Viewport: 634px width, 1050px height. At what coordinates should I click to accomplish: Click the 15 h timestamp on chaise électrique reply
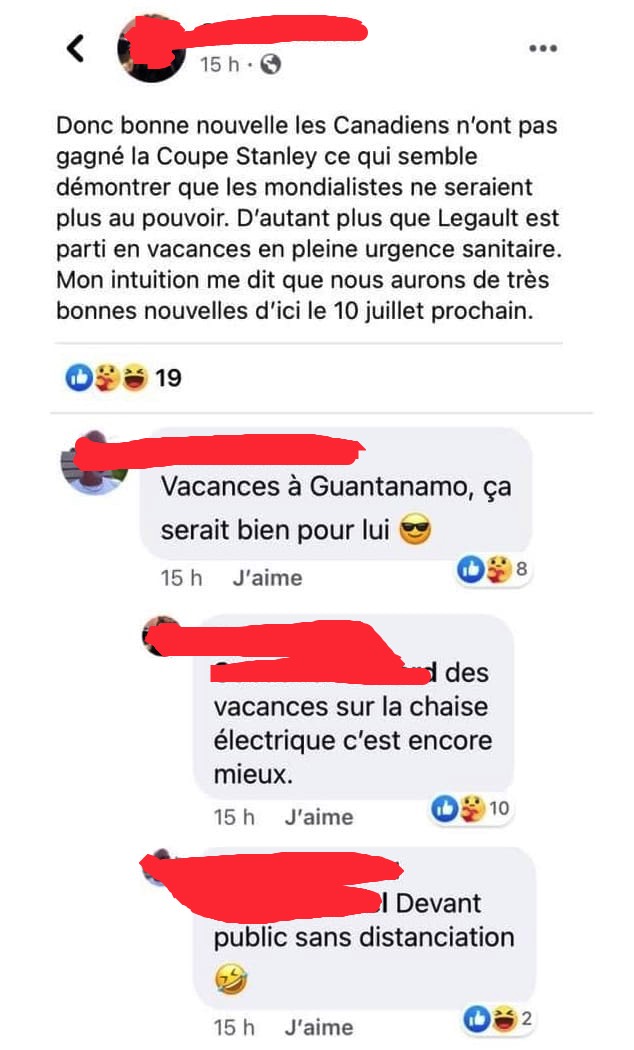pyautogui.click(x=234, y=817)
